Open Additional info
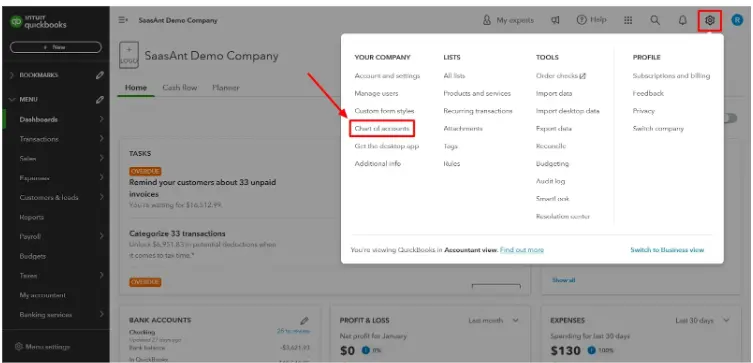 377,164
